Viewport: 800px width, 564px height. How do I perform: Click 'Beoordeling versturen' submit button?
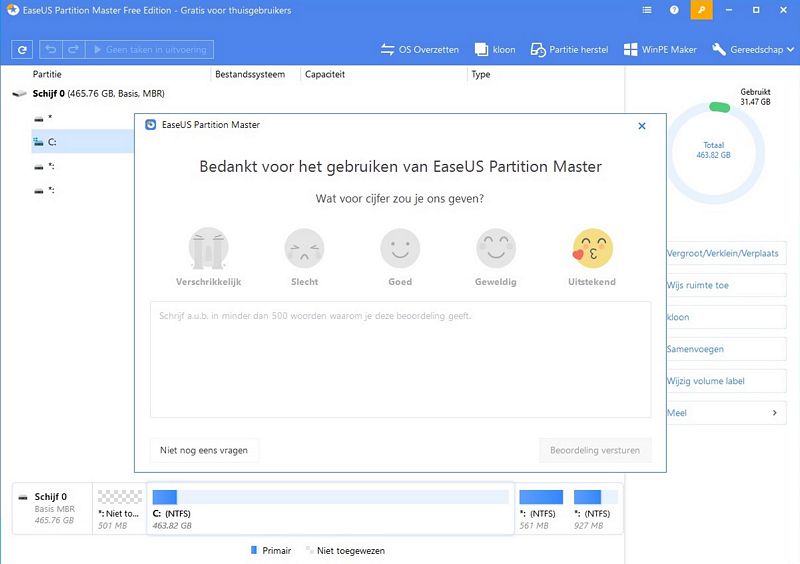click(x=595, y=450)
